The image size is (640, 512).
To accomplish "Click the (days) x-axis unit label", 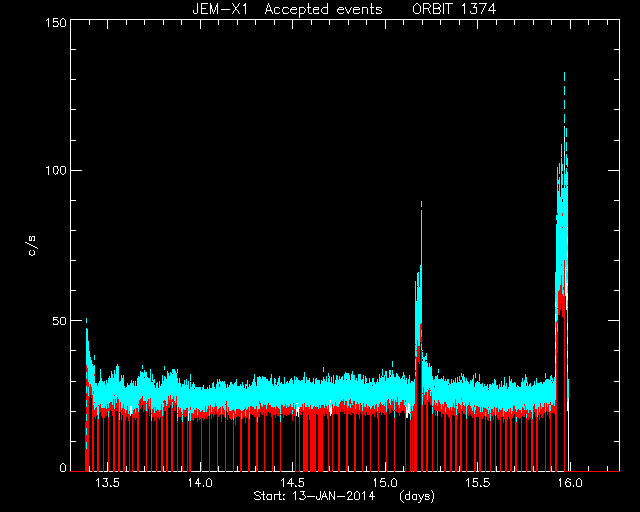I will click(417, 496).
